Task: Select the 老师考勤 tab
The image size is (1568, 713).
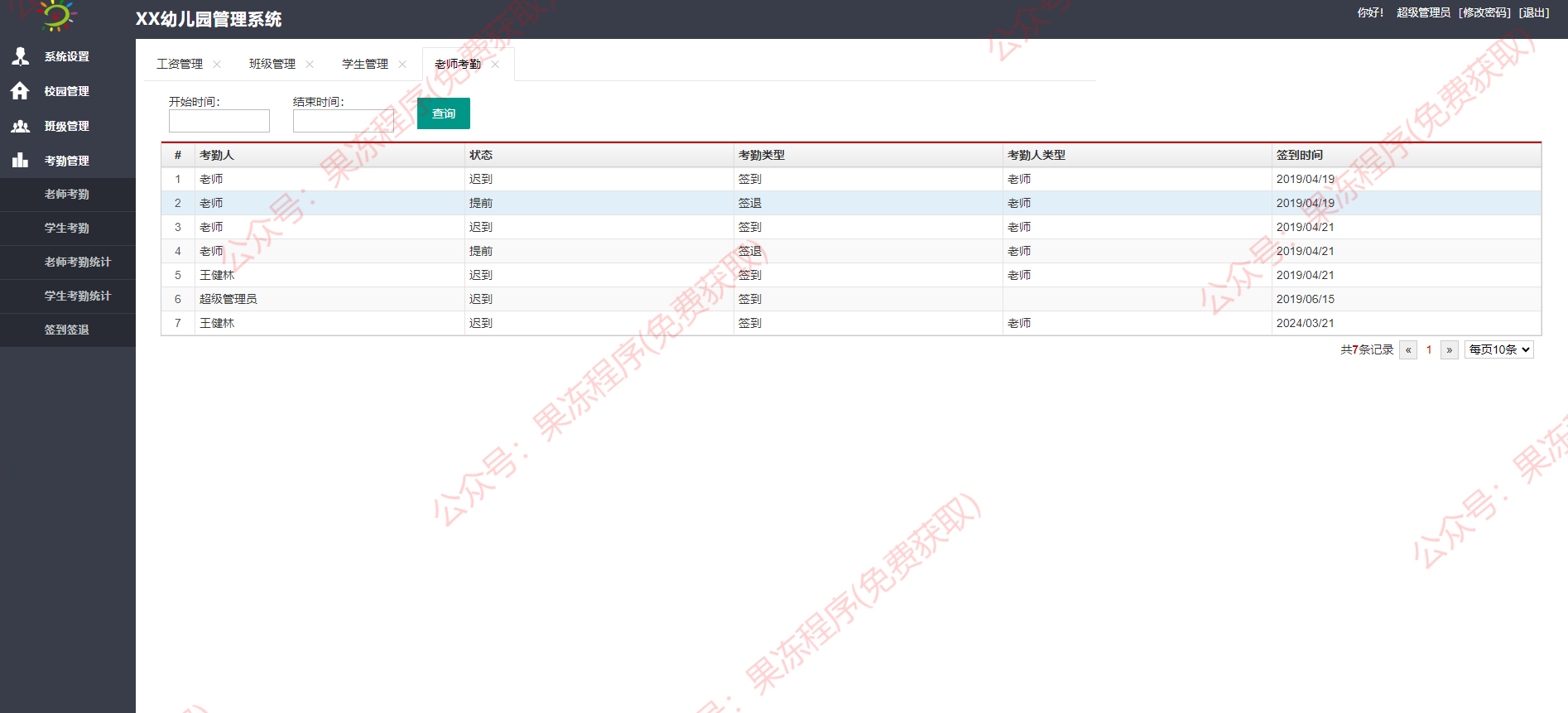Action: tap(458, 64)
